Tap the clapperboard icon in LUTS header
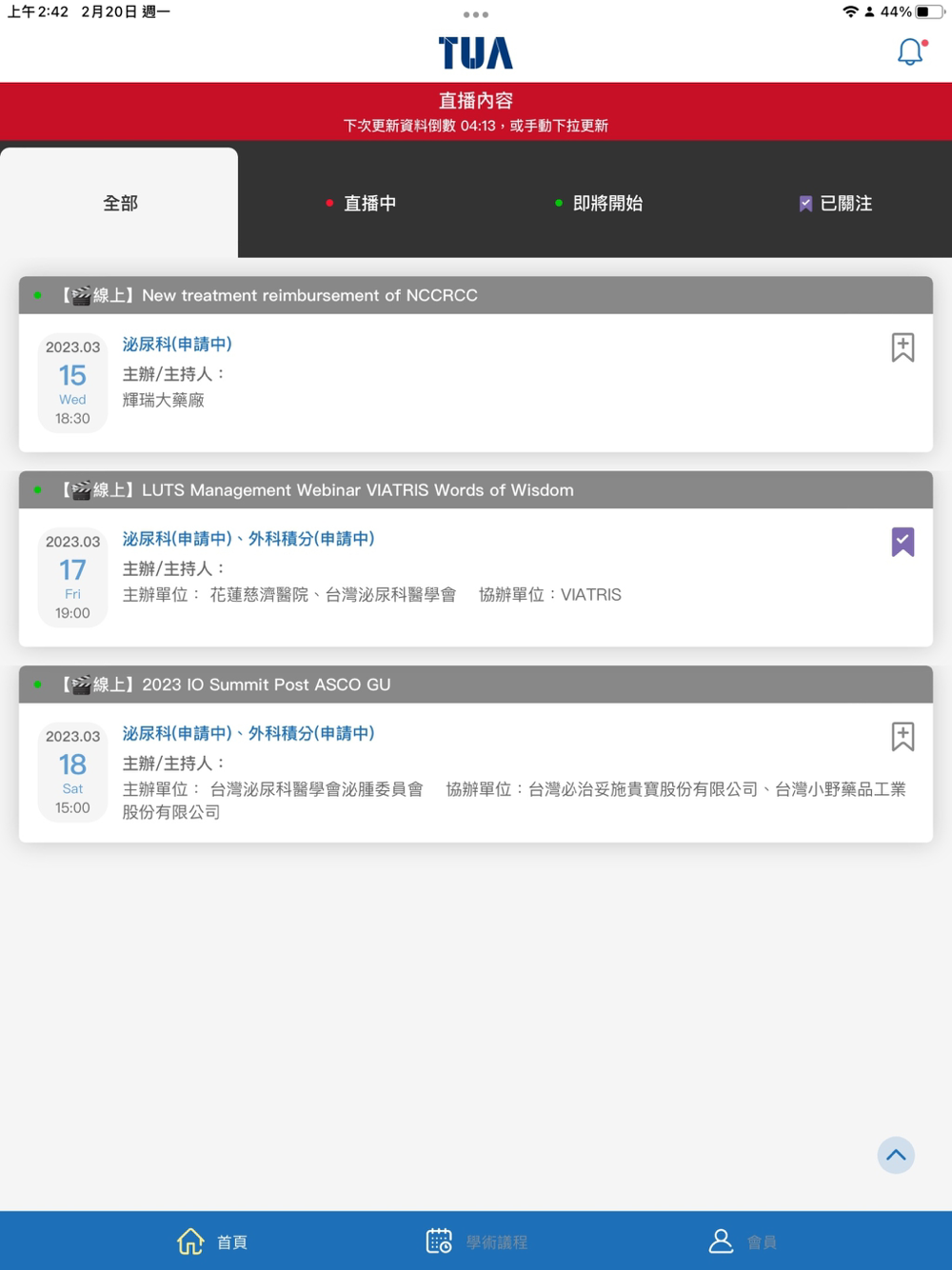Image resolution: width=952 pixels, height=1270 pixels. [x=82, y=490]
